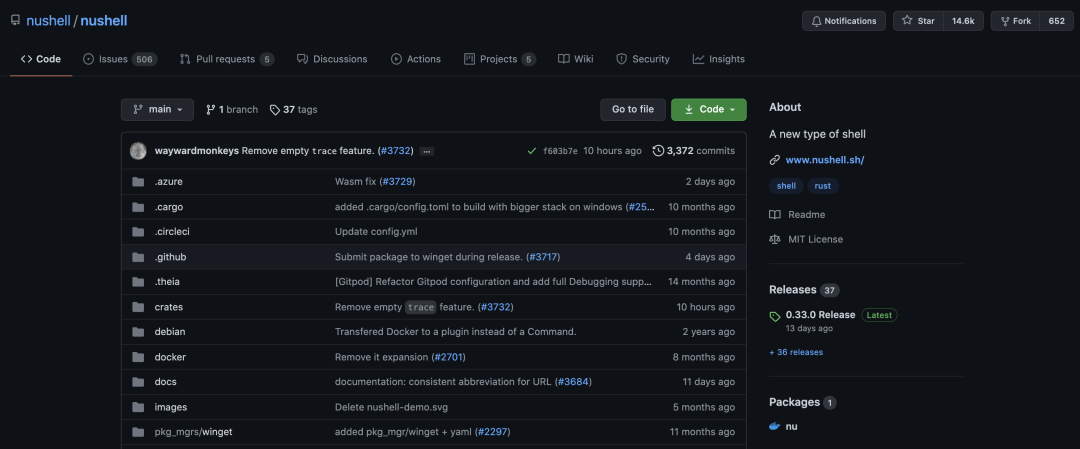Switch to the Code tab
This screenshot has height=449, width=1080.
(41, 59)
